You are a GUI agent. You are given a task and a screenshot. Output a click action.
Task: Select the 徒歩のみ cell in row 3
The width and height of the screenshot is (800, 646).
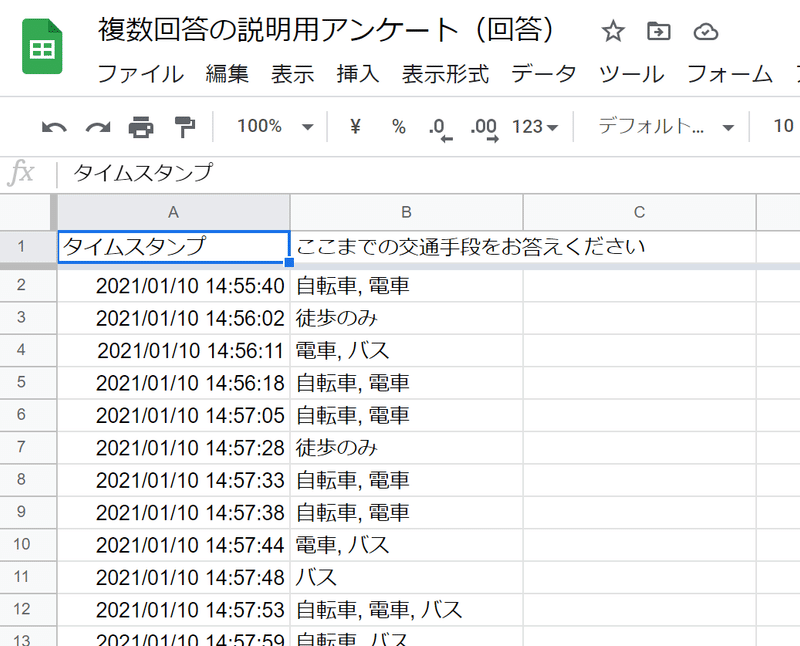coord(406,318)
